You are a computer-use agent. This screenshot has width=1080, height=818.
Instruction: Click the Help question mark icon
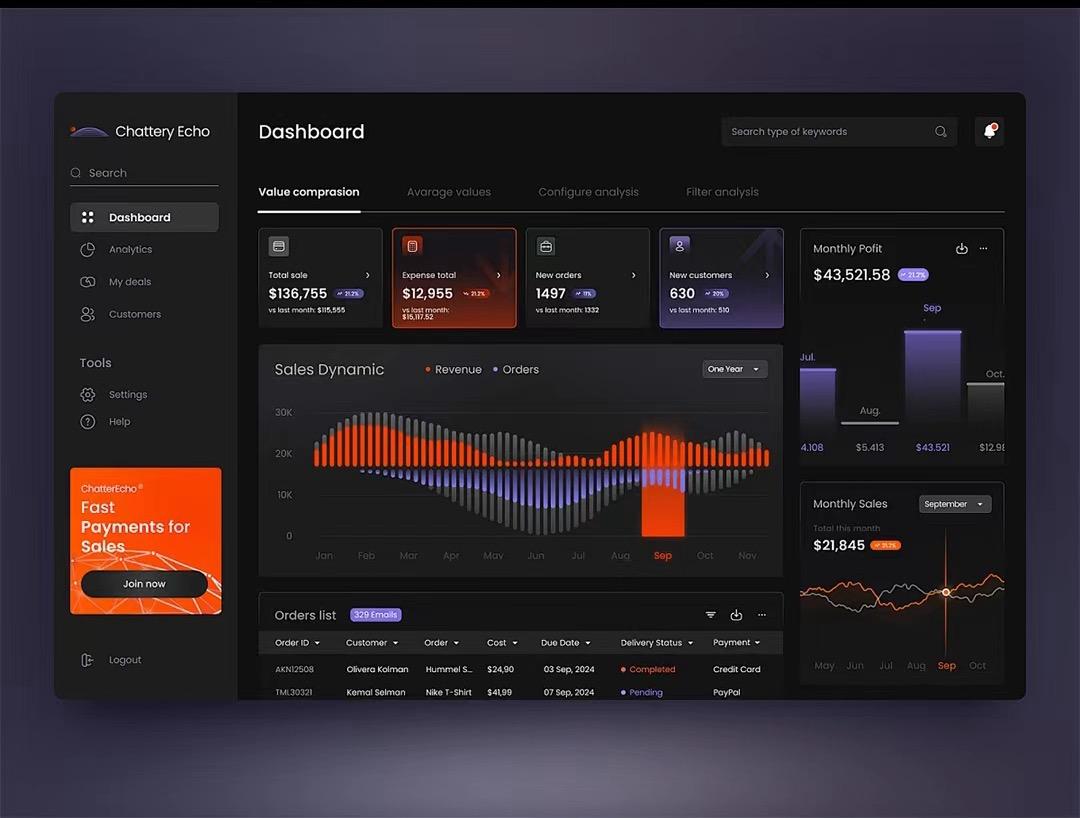[x=87, y=421]
